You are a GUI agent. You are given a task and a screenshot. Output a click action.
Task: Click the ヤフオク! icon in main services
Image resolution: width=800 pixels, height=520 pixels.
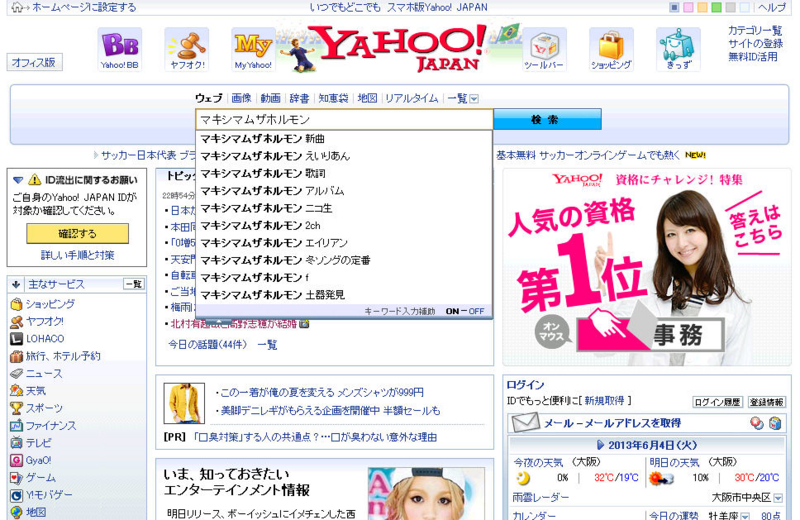16,321
